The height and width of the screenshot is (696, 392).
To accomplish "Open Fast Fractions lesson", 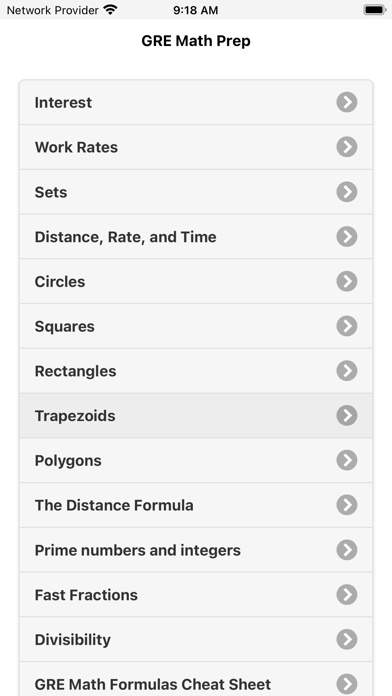I will point(196,595).
